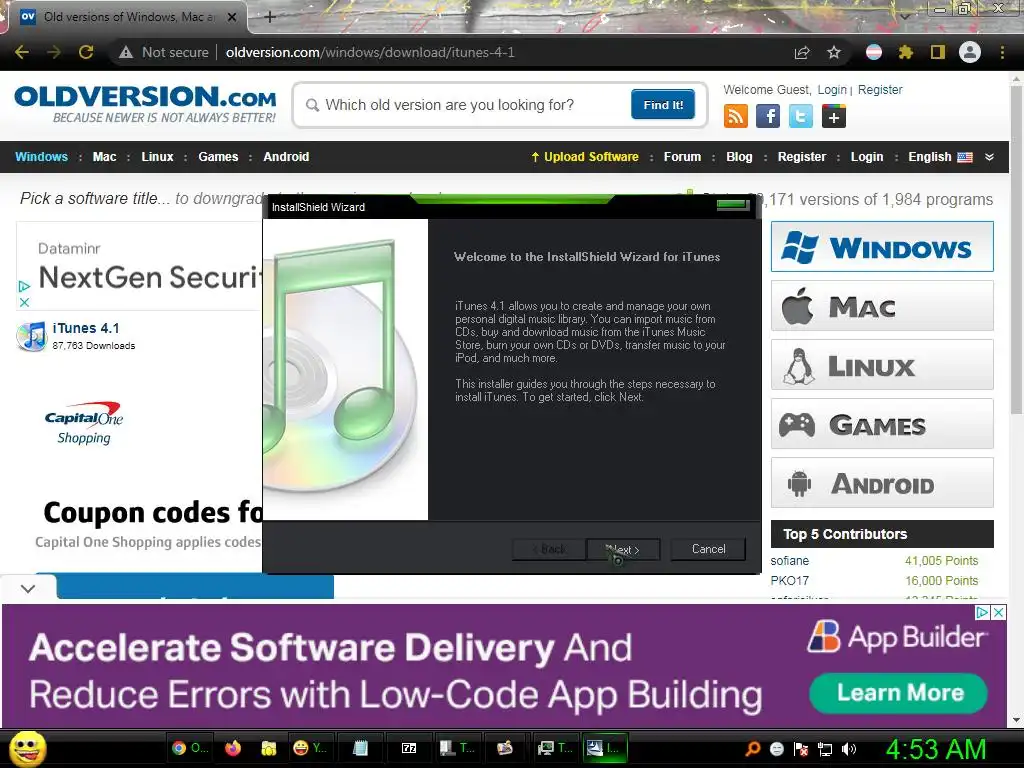
Task: Click the browser address bar URL
Action: (370, 52)
